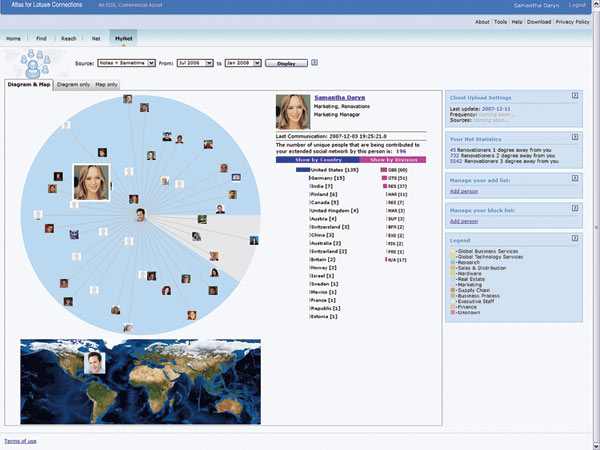Image resolution: width=600 pixels, height=450 pixels.
Task: Open the Tools link
Action: pos(500,22)
